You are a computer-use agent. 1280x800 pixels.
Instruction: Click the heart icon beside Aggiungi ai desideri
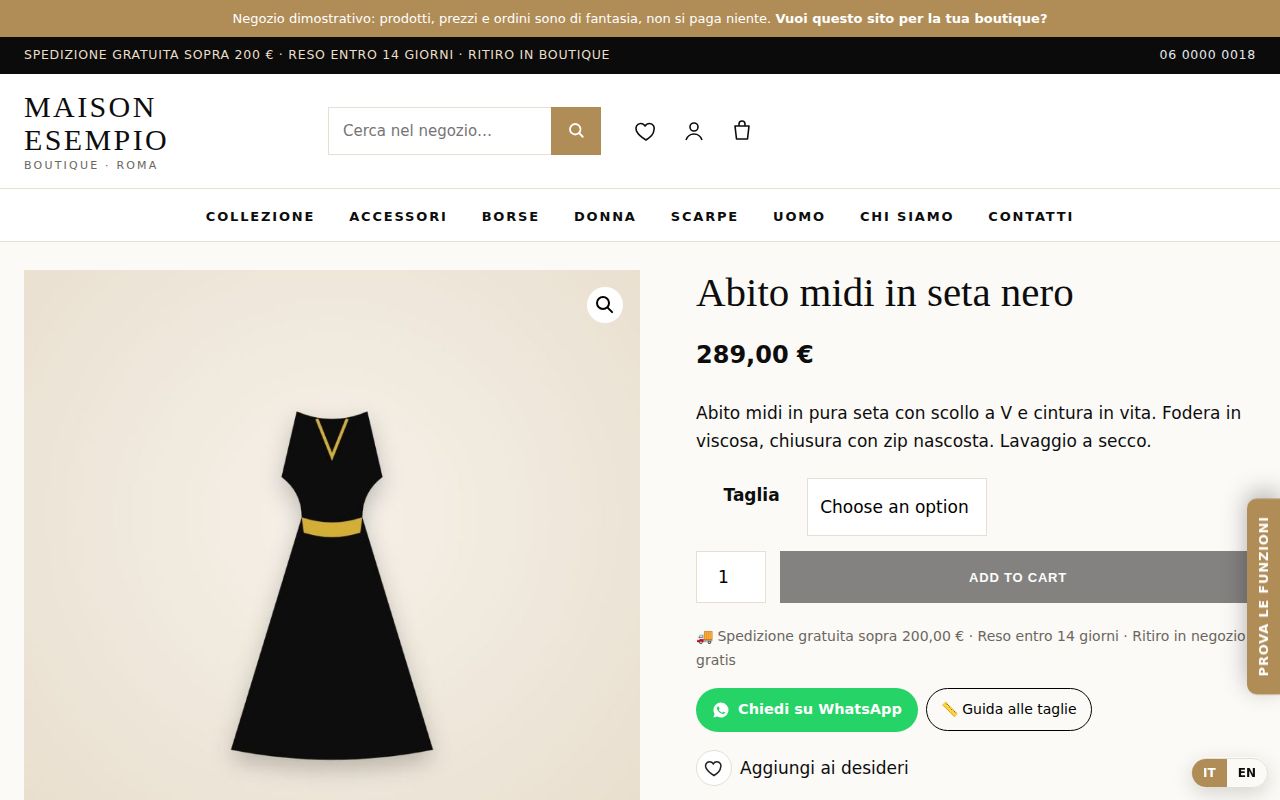tap(714, 768)
